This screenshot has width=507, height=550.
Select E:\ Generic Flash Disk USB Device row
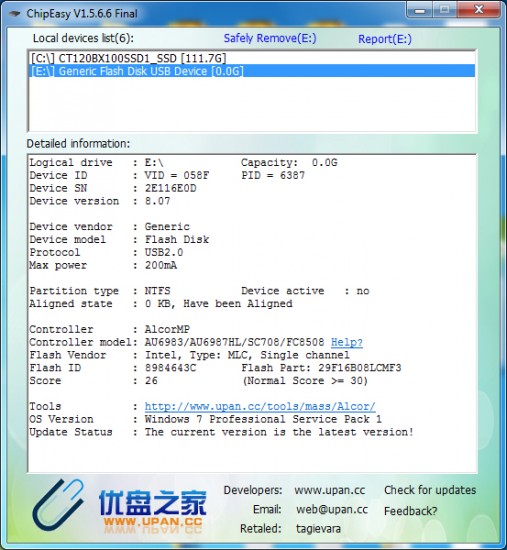point(252,71)
